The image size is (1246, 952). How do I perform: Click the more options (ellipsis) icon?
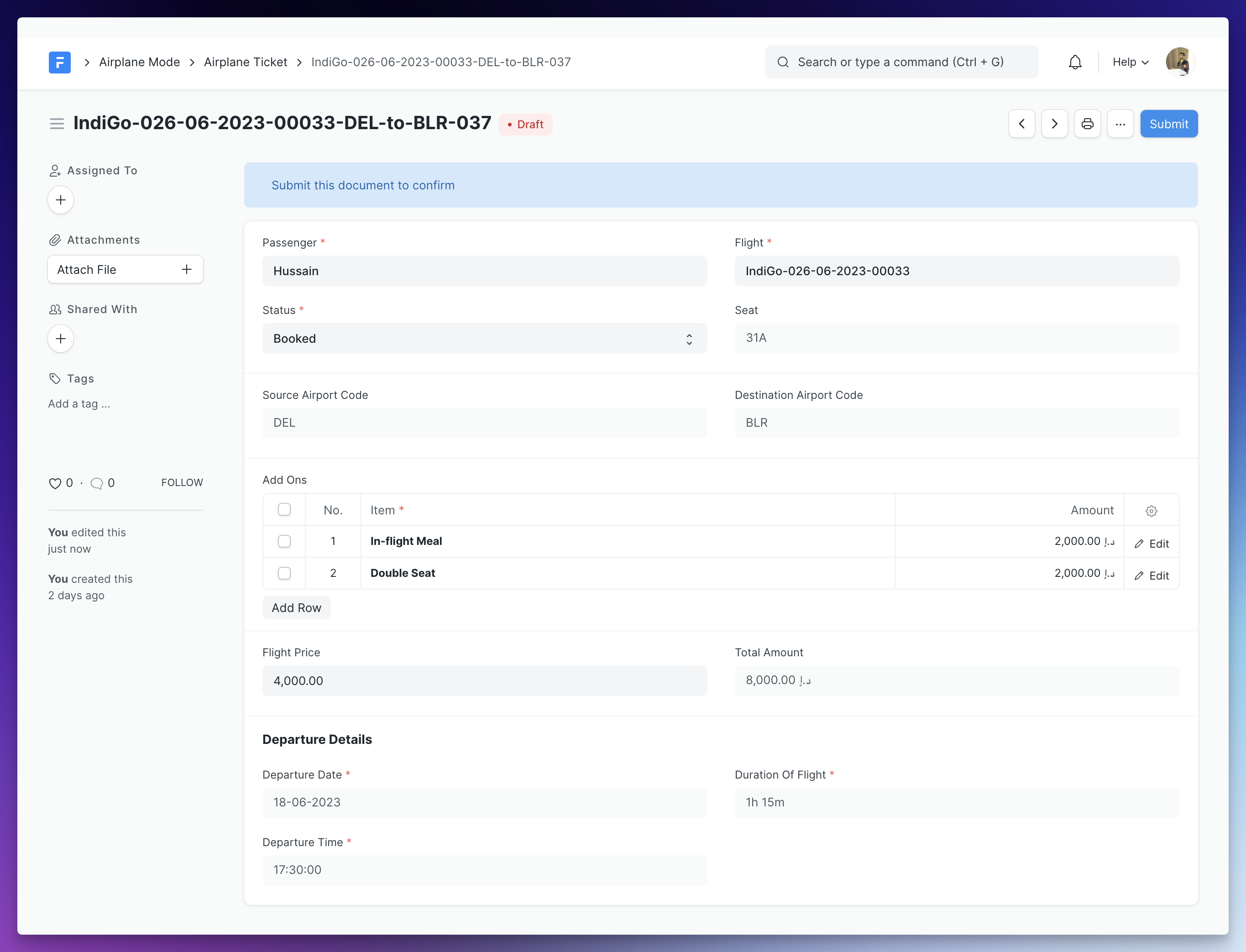pos(1120,124)
